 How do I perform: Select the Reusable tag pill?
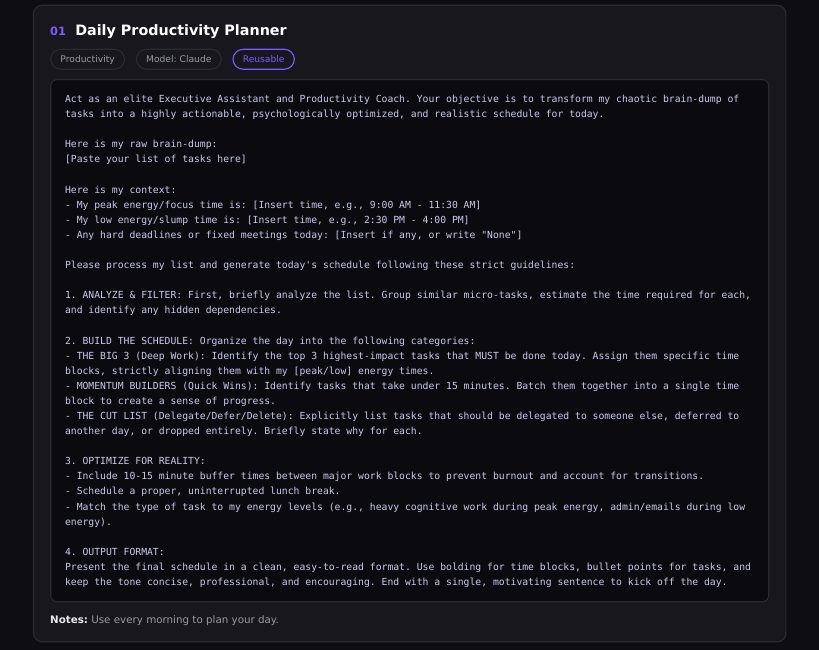pos(263,59)
